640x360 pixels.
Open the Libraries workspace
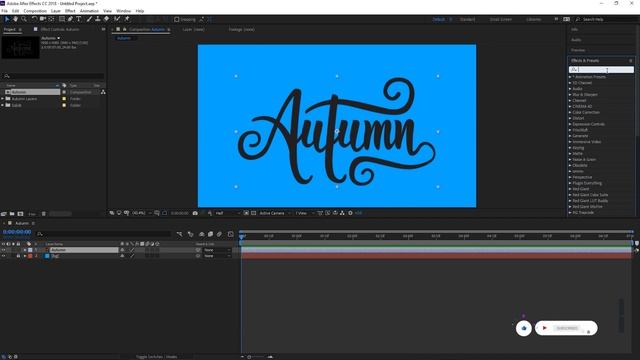coord(533,19)
